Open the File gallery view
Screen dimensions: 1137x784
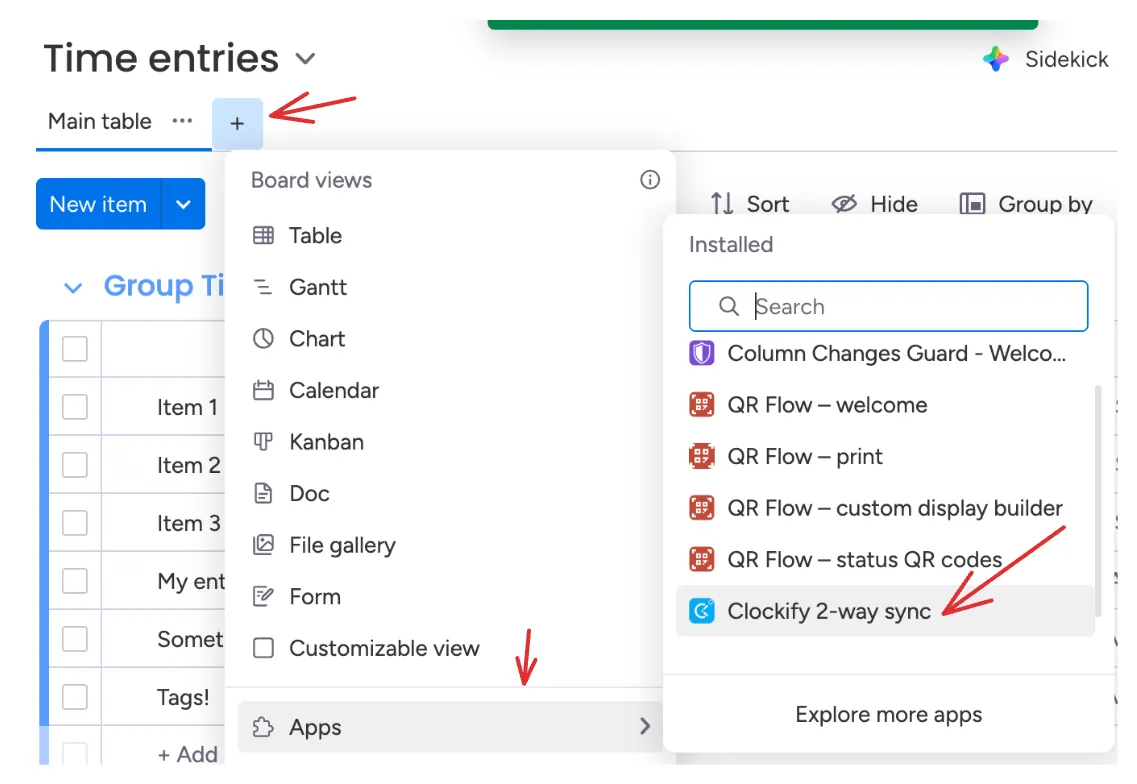[331, 545]
